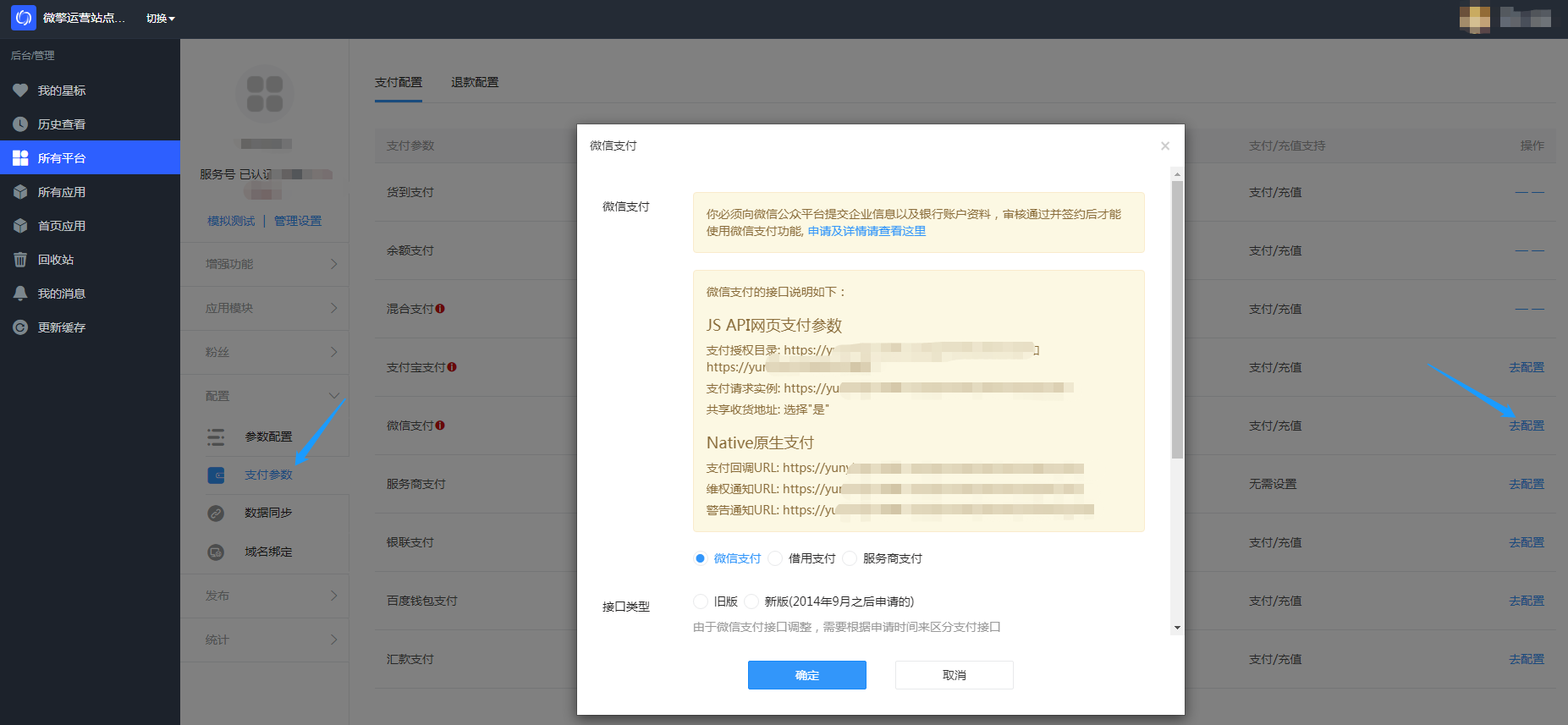This screenshot has width=1568, height=725.
Task: Select 新版(2014年9月之后申请的) interface type
Action: (x=751, y=601)
